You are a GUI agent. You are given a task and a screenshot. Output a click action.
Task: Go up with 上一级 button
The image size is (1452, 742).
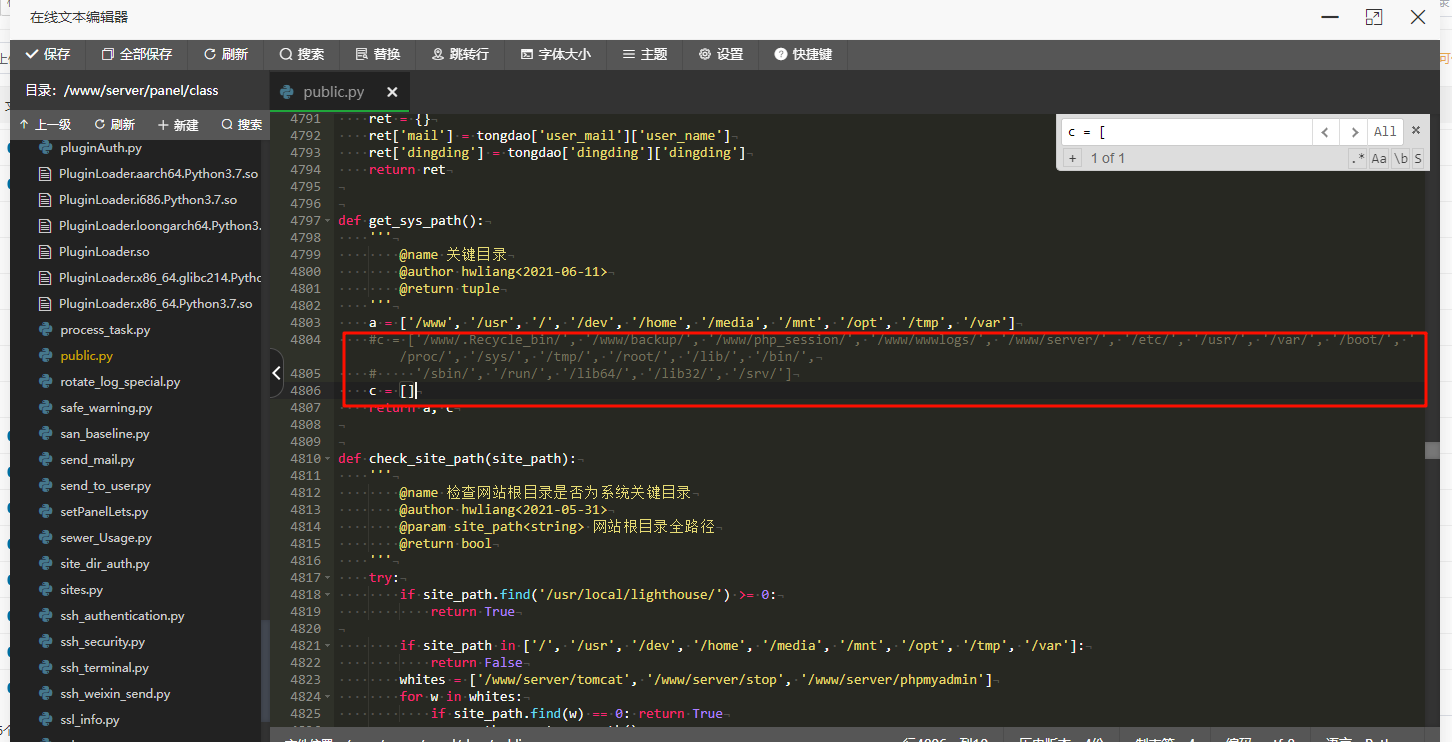click(45, 125)
